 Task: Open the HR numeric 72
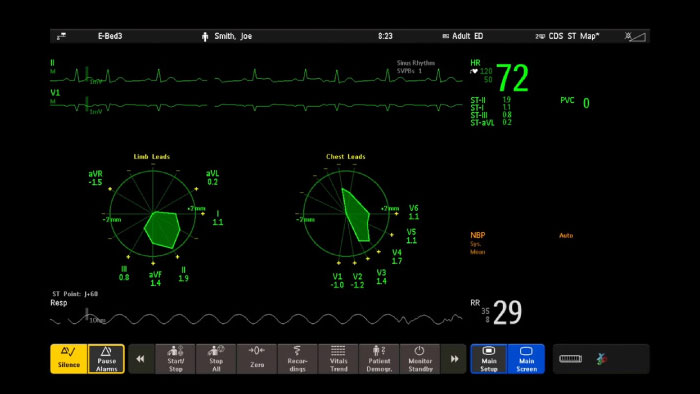tap(512, 78)
